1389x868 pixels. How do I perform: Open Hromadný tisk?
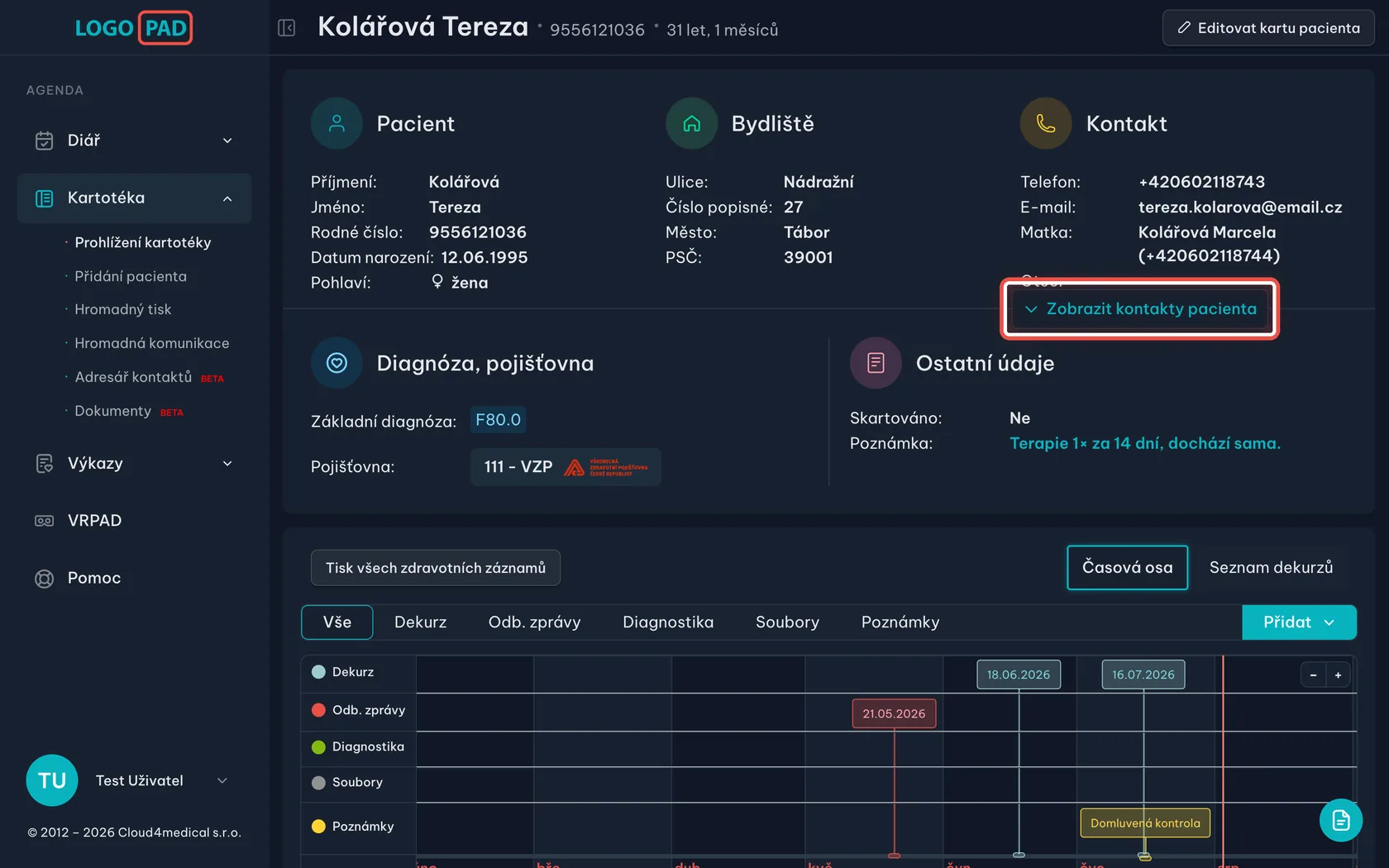click(x=123, y=309)
